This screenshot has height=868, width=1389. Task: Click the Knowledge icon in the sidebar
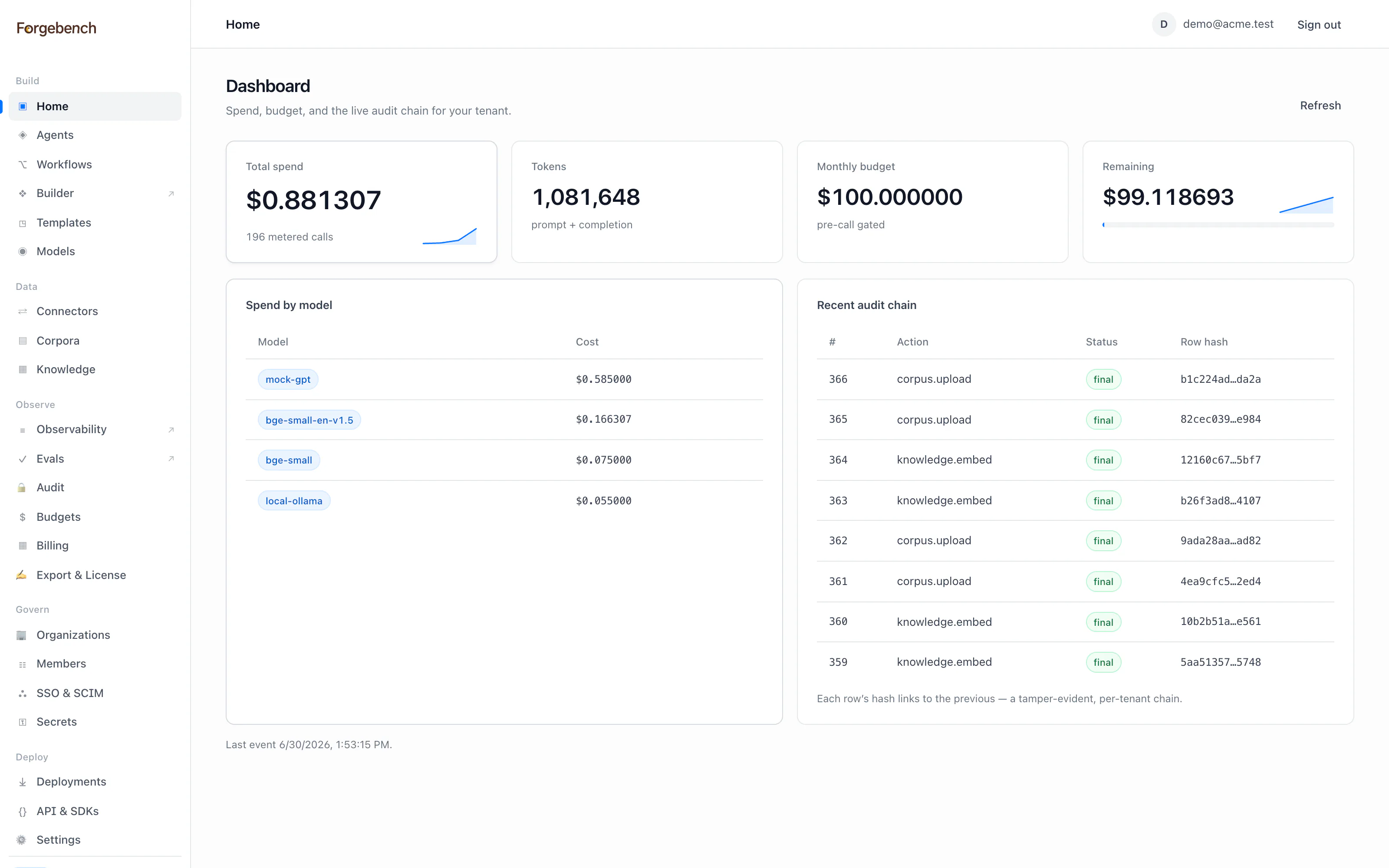[23, 369]
